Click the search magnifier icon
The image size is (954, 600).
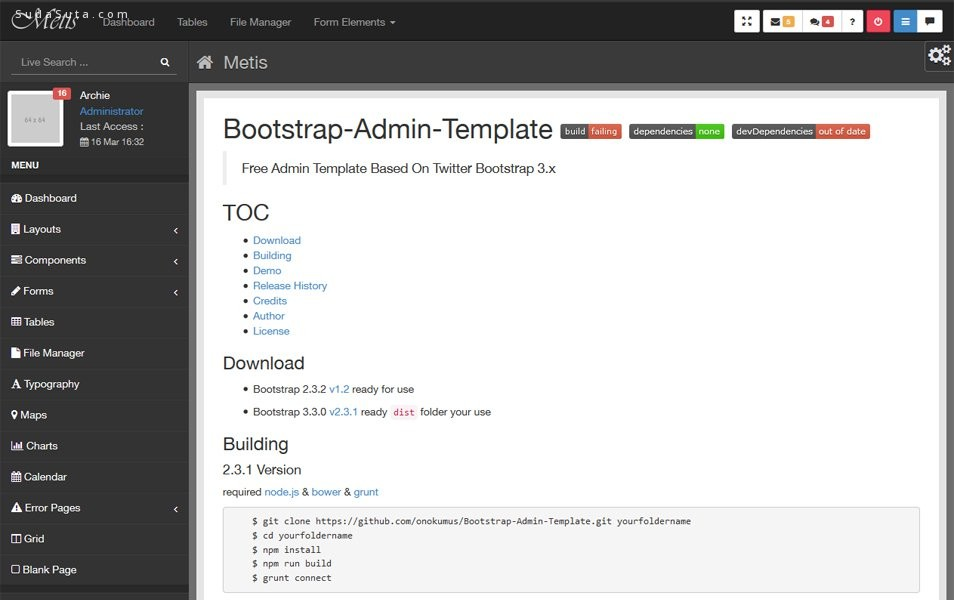(165, 62)
